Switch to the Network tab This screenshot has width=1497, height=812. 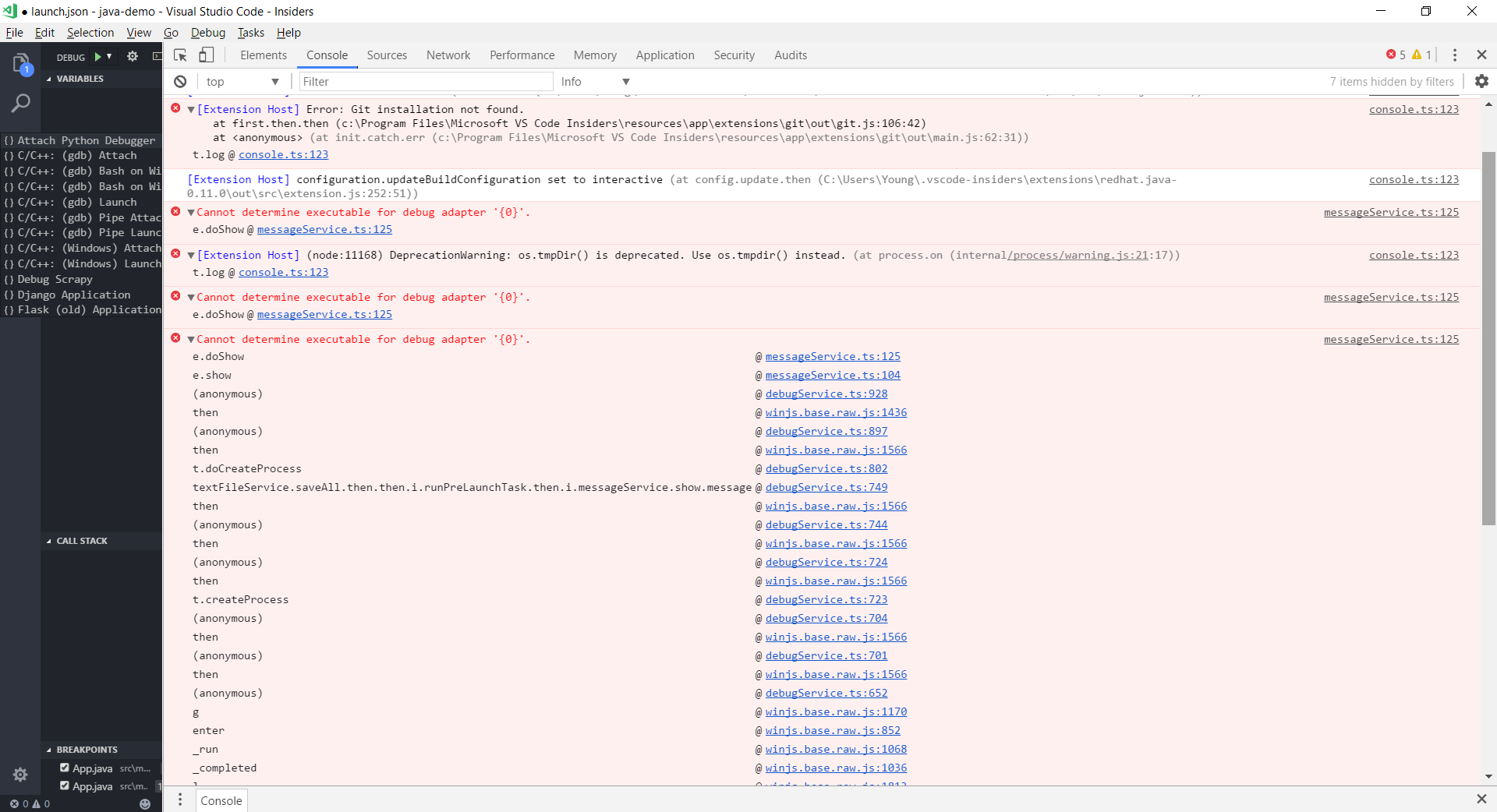click(448, 55)
